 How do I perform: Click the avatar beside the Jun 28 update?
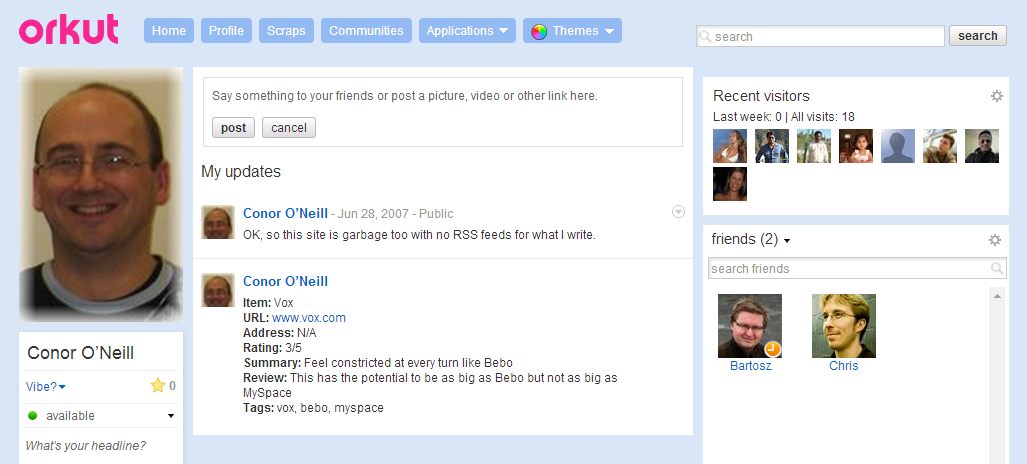tap(217, 222)
